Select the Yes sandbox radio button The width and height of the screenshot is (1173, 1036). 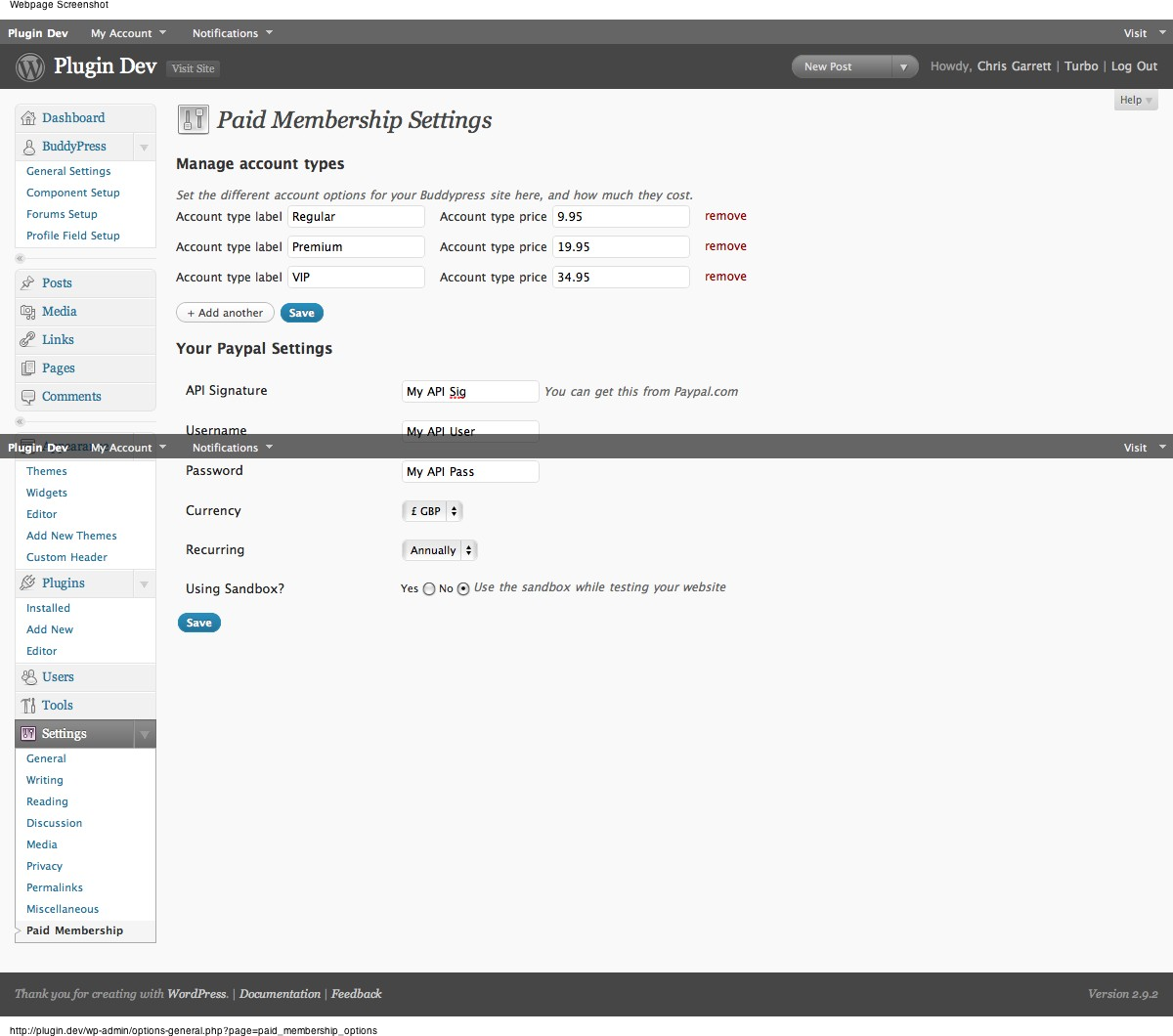428,588
